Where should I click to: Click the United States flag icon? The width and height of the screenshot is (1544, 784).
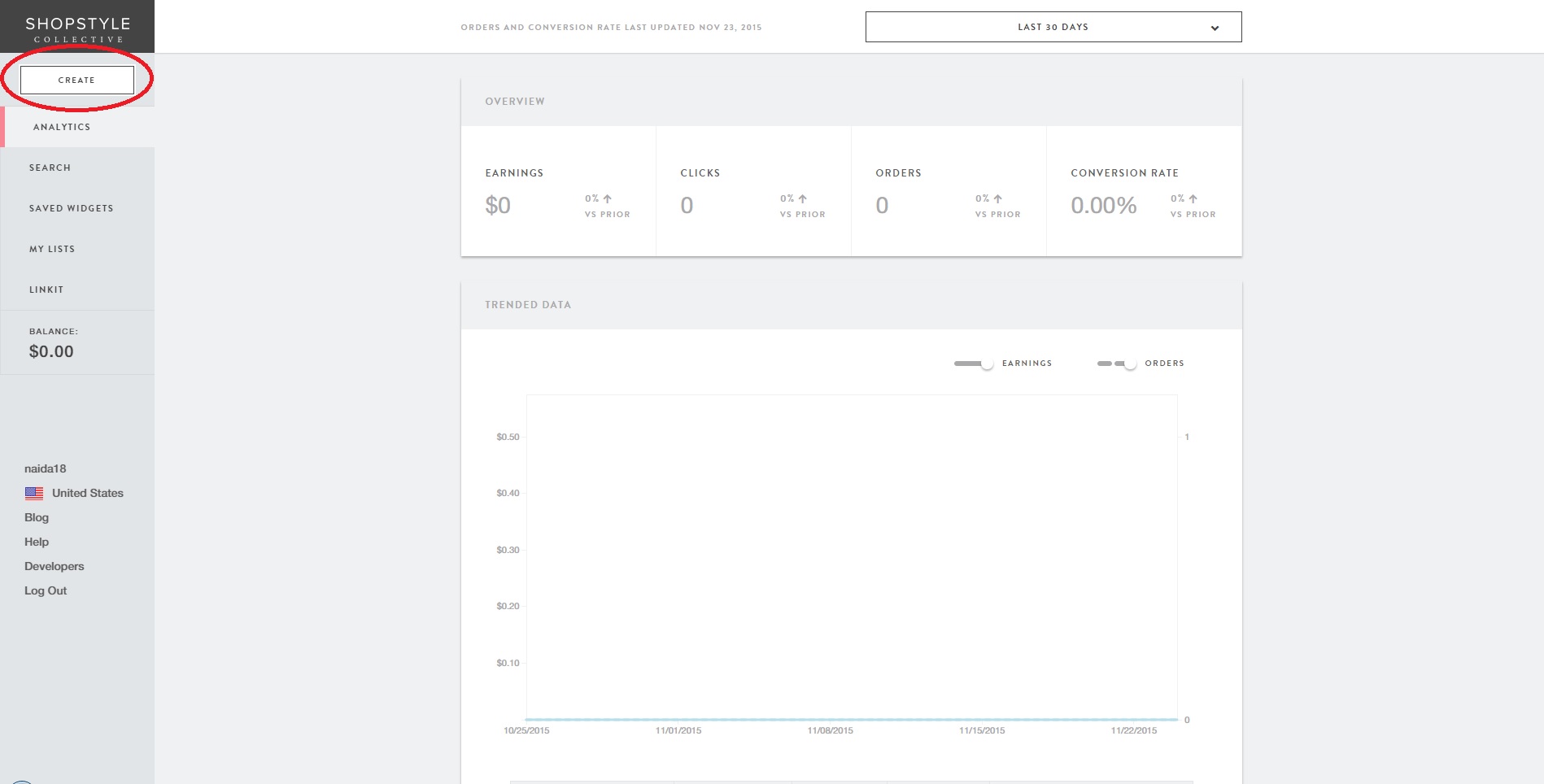[34, 493]
